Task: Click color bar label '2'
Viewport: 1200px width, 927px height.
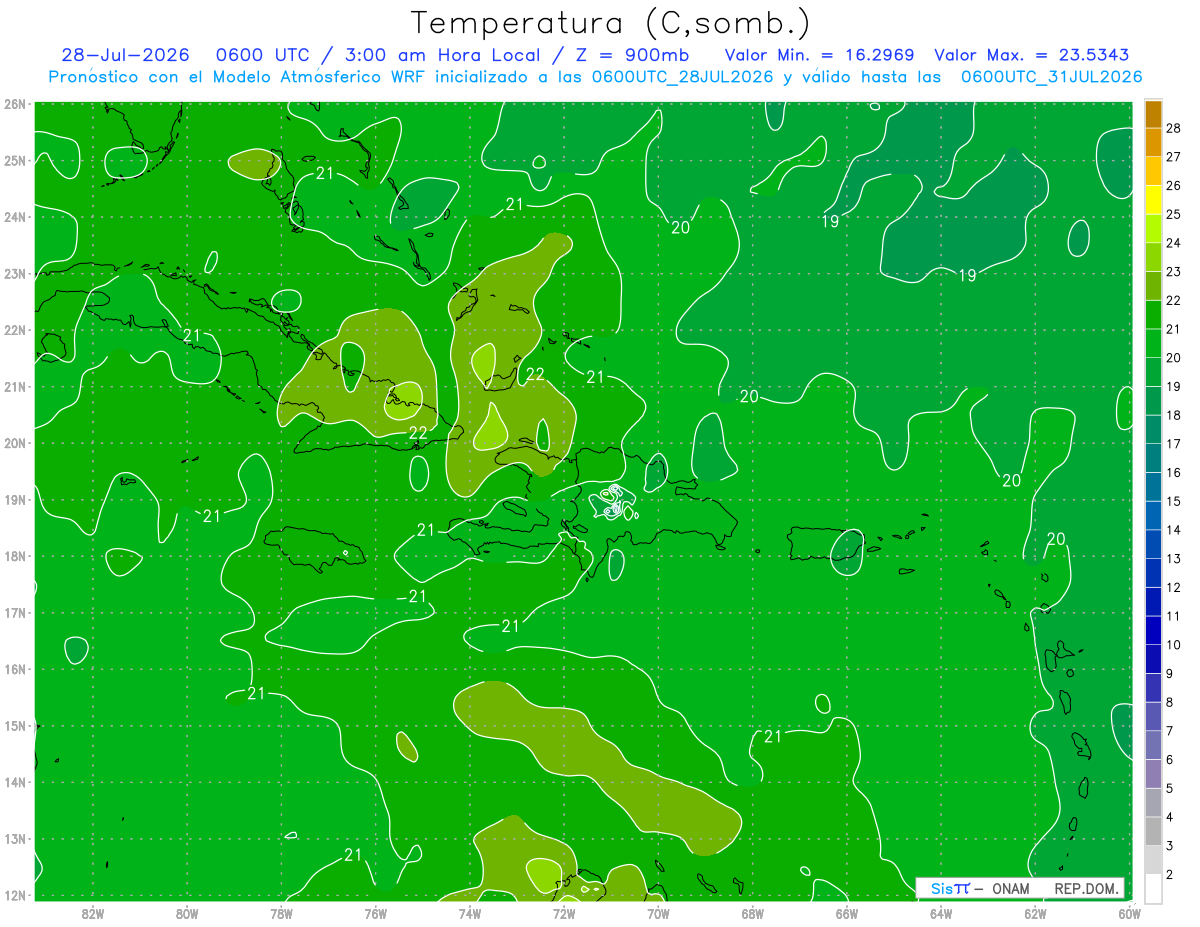Action: tap(1170, 875)
